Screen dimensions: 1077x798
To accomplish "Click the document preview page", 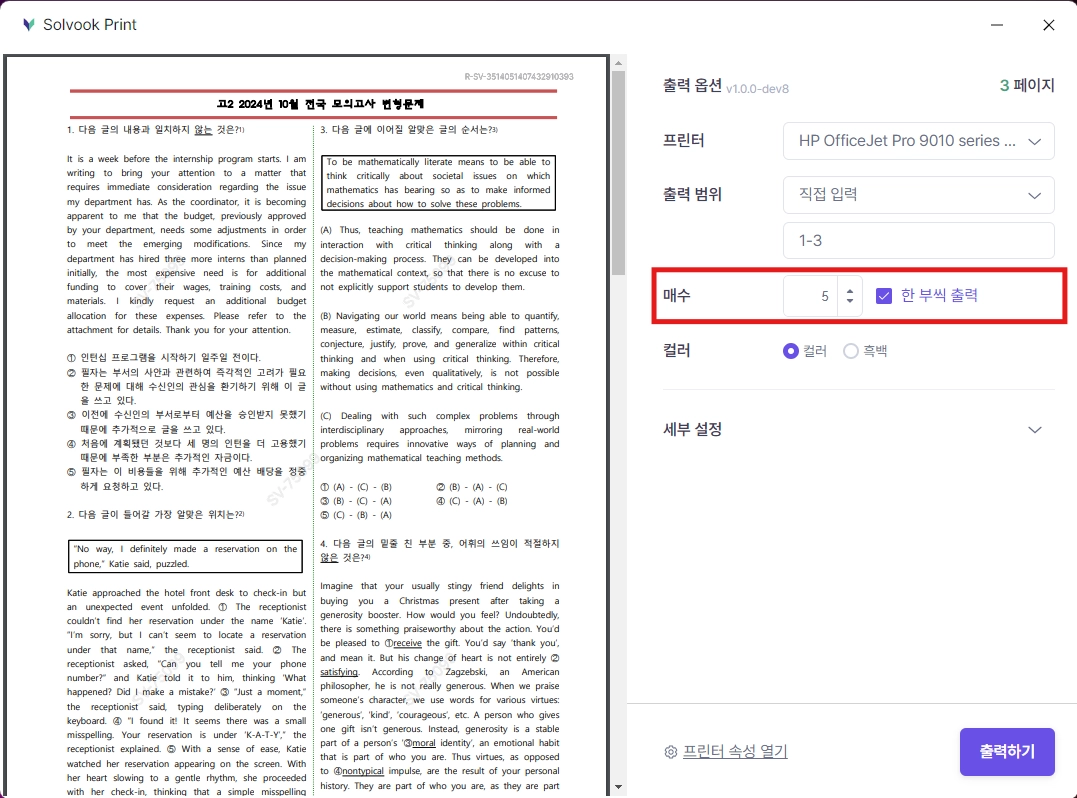I will point(306,426).
